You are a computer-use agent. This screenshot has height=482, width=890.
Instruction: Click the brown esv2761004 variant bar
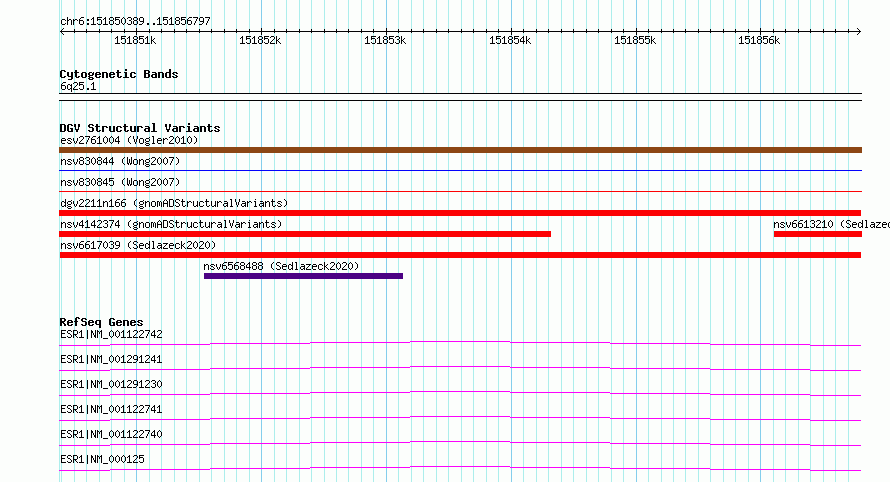point(460,150)
